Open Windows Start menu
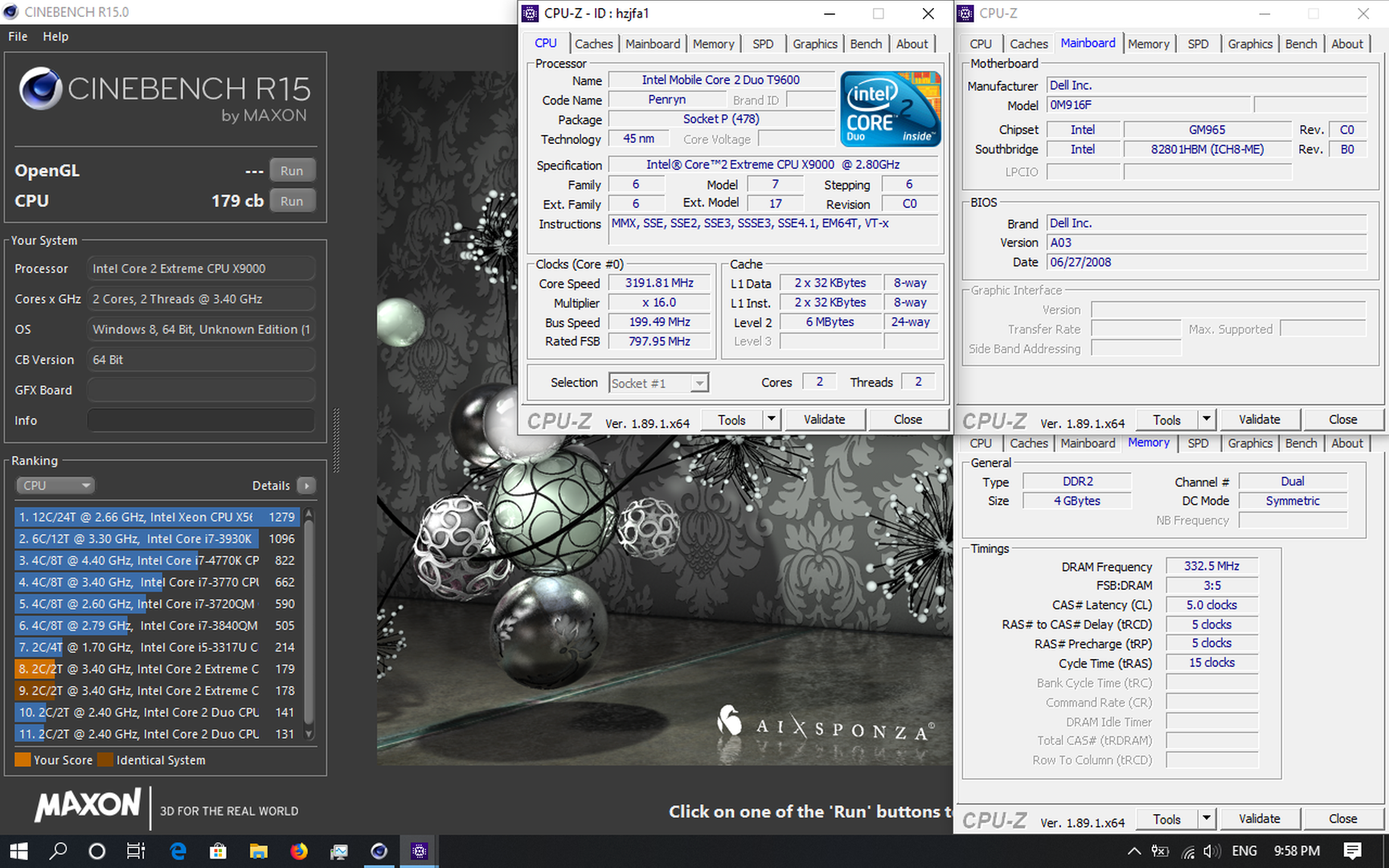 tap(18, 851)
